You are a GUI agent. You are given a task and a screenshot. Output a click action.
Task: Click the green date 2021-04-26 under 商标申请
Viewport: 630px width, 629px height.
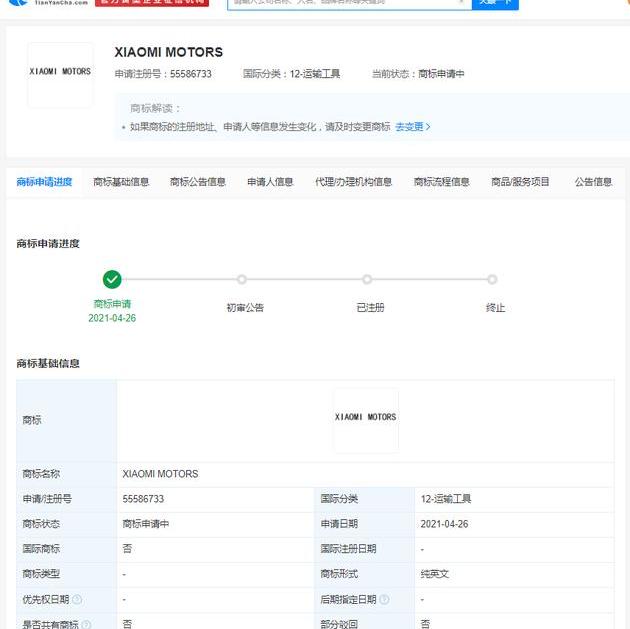tap(112, 318)
